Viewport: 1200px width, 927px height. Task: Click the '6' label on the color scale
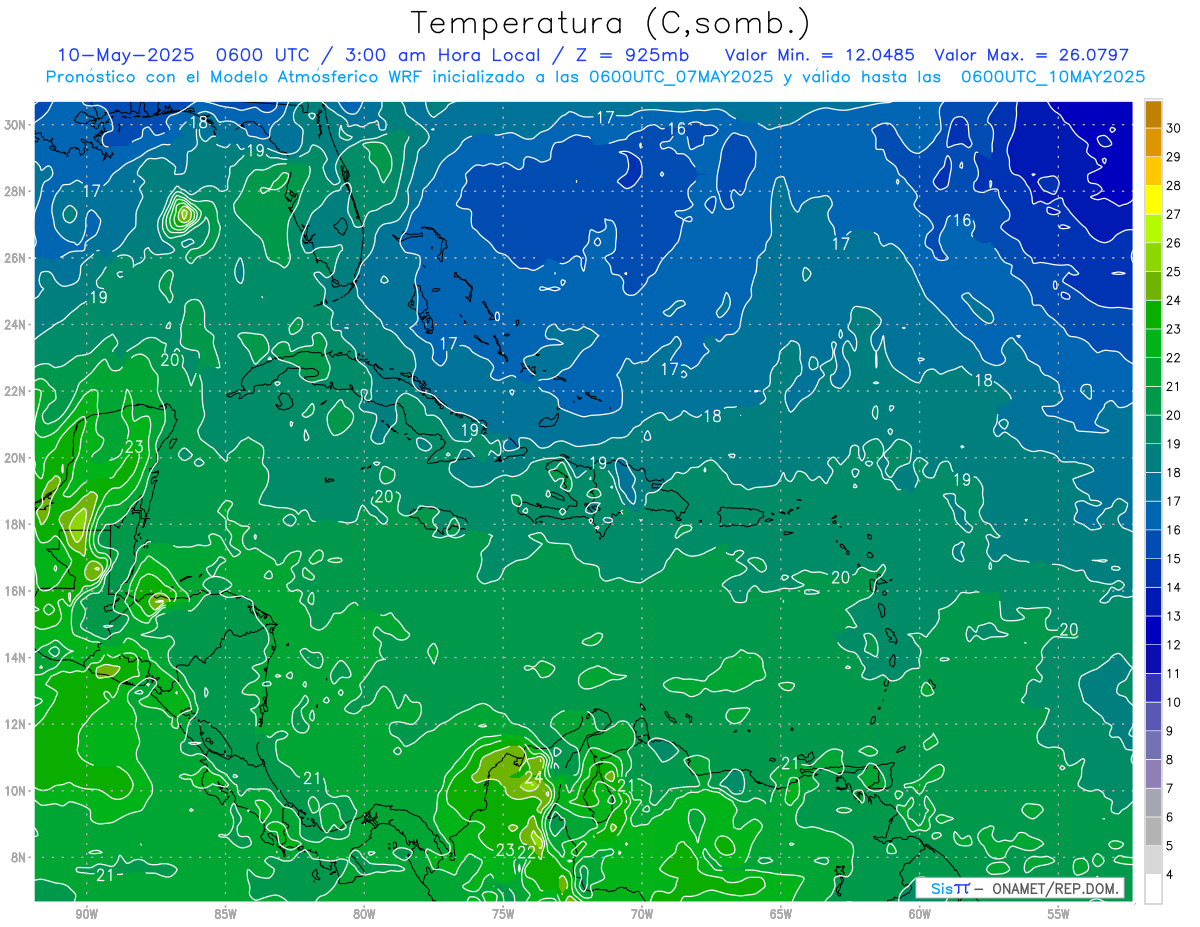pos(1170,818)
